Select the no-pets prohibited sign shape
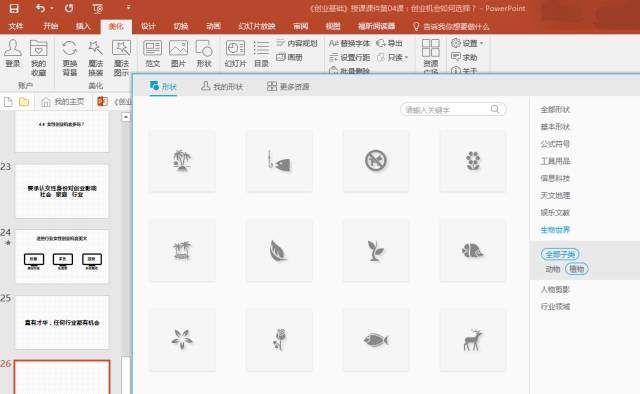 [x=376, y=161]
